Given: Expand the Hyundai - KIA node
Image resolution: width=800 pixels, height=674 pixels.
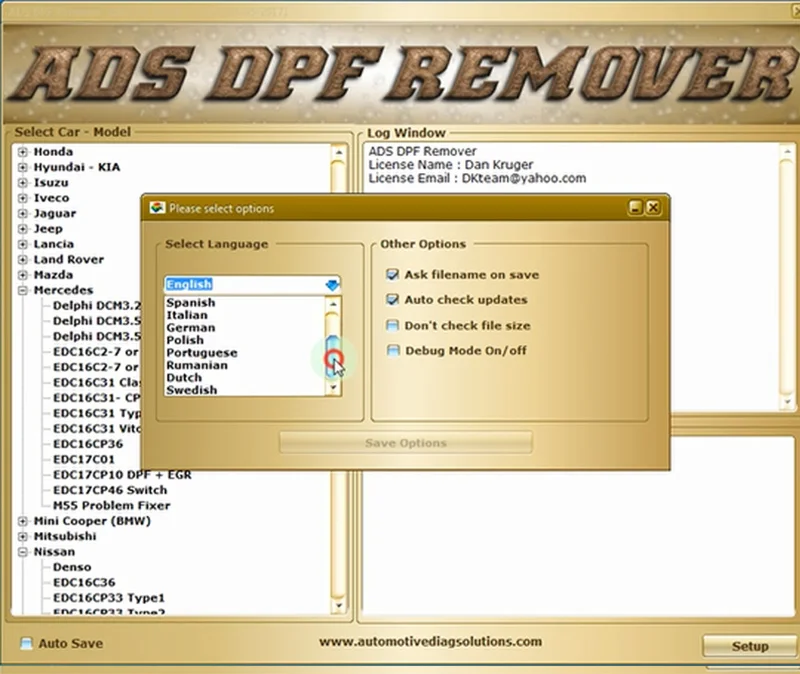Looking at the screenshot, I should pyautogui.click(x=22, y=167).
